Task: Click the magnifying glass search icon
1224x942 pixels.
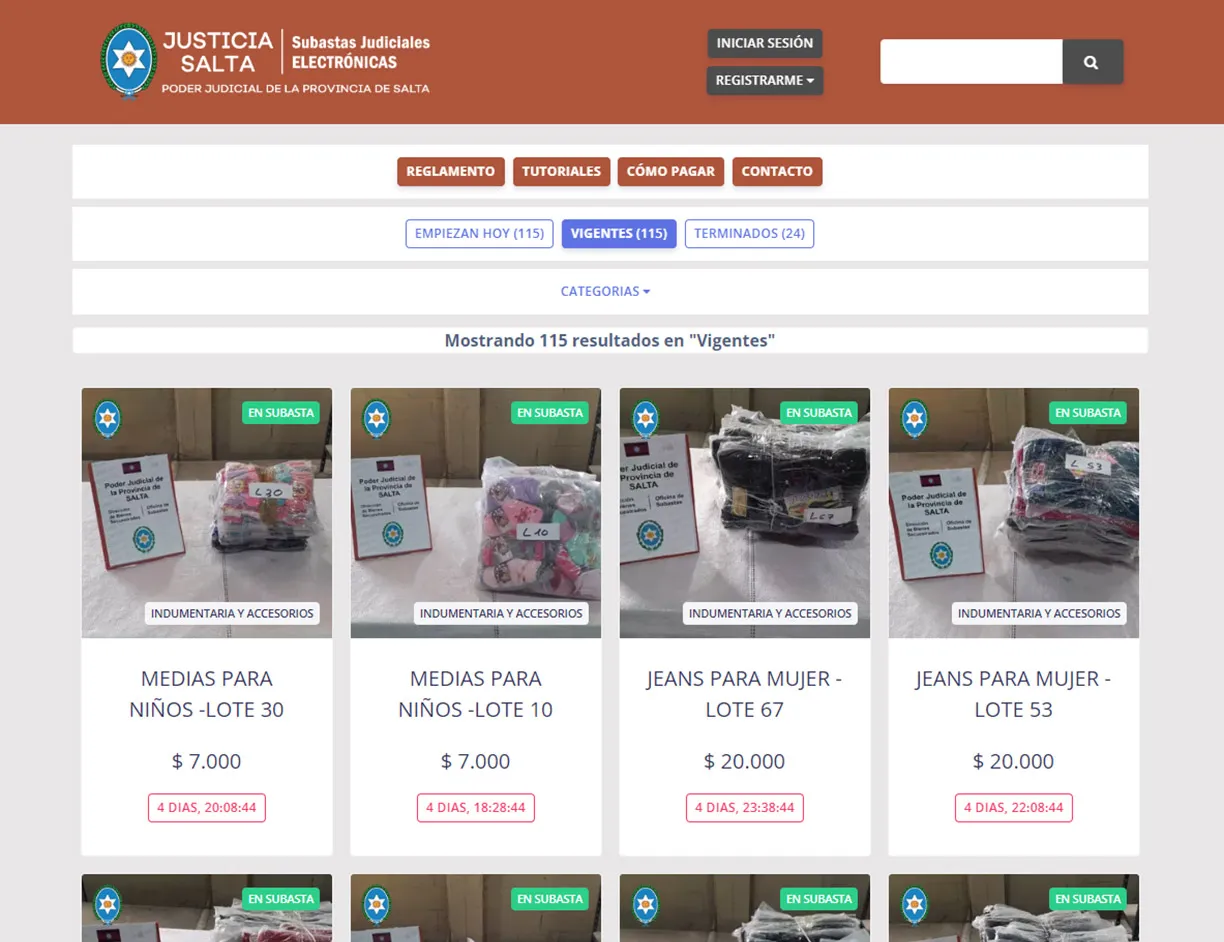Action: [x=1091, y=62]
